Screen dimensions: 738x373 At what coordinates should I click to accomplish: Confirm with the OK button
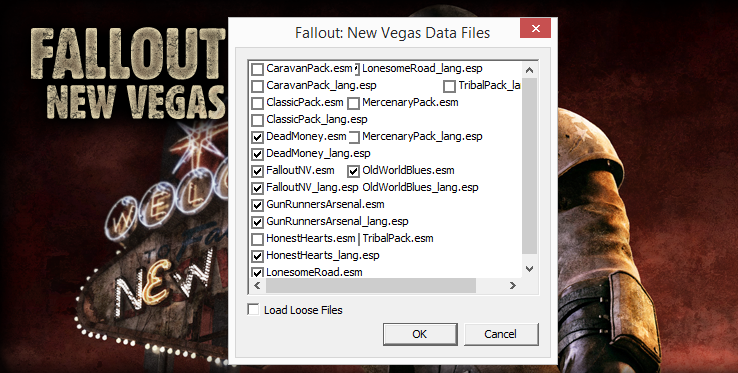click(x=420, y=334)
